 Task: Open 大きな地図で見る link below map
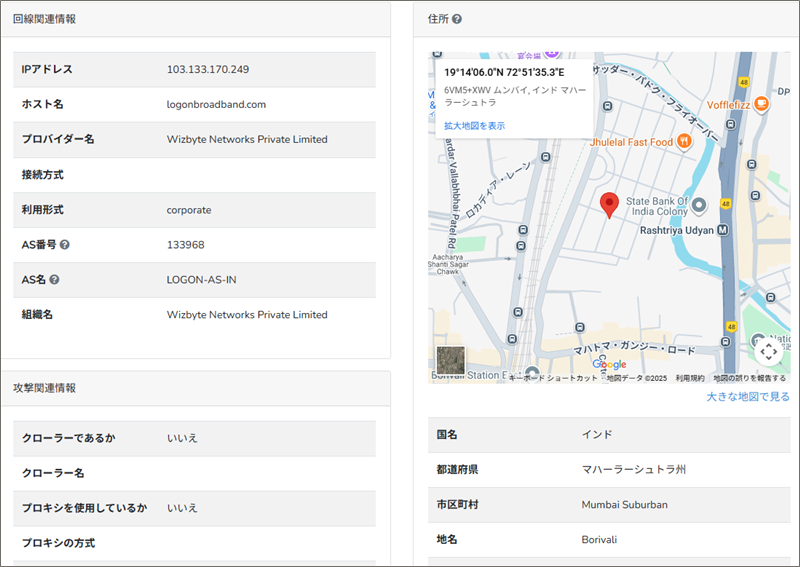point(747,397)
